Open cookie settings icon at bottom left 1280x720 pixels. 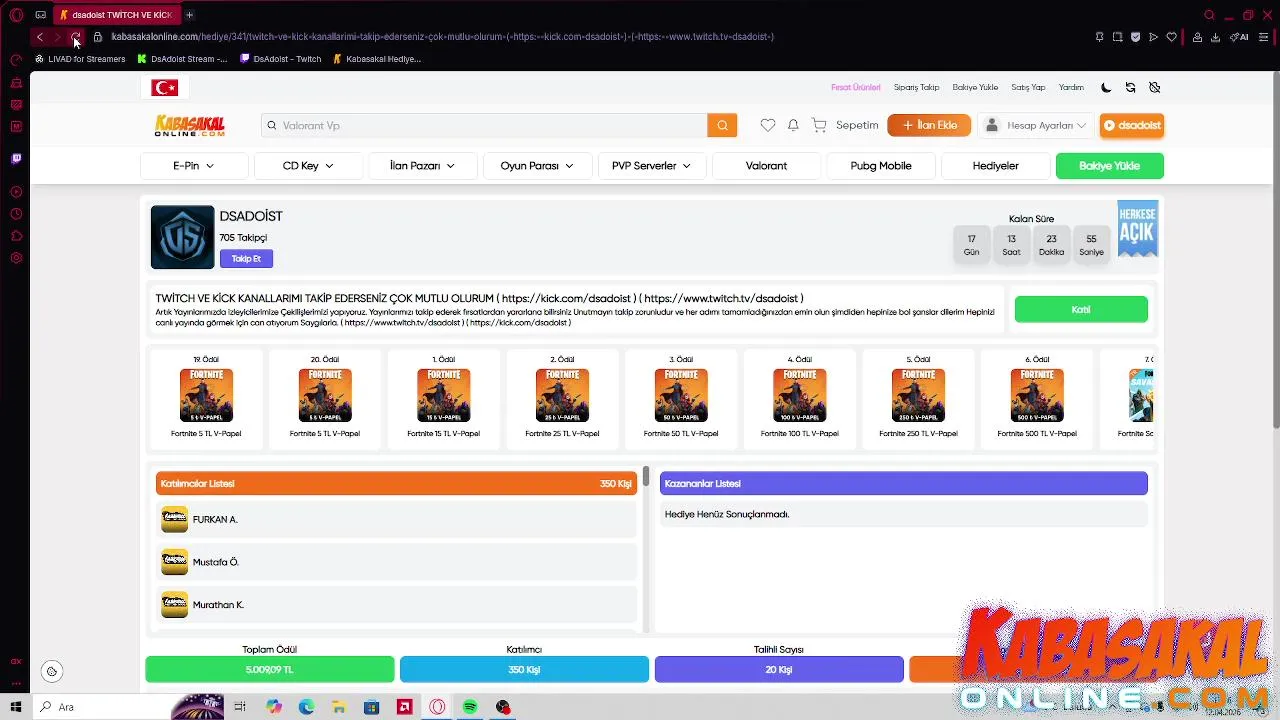pos(52,671)
